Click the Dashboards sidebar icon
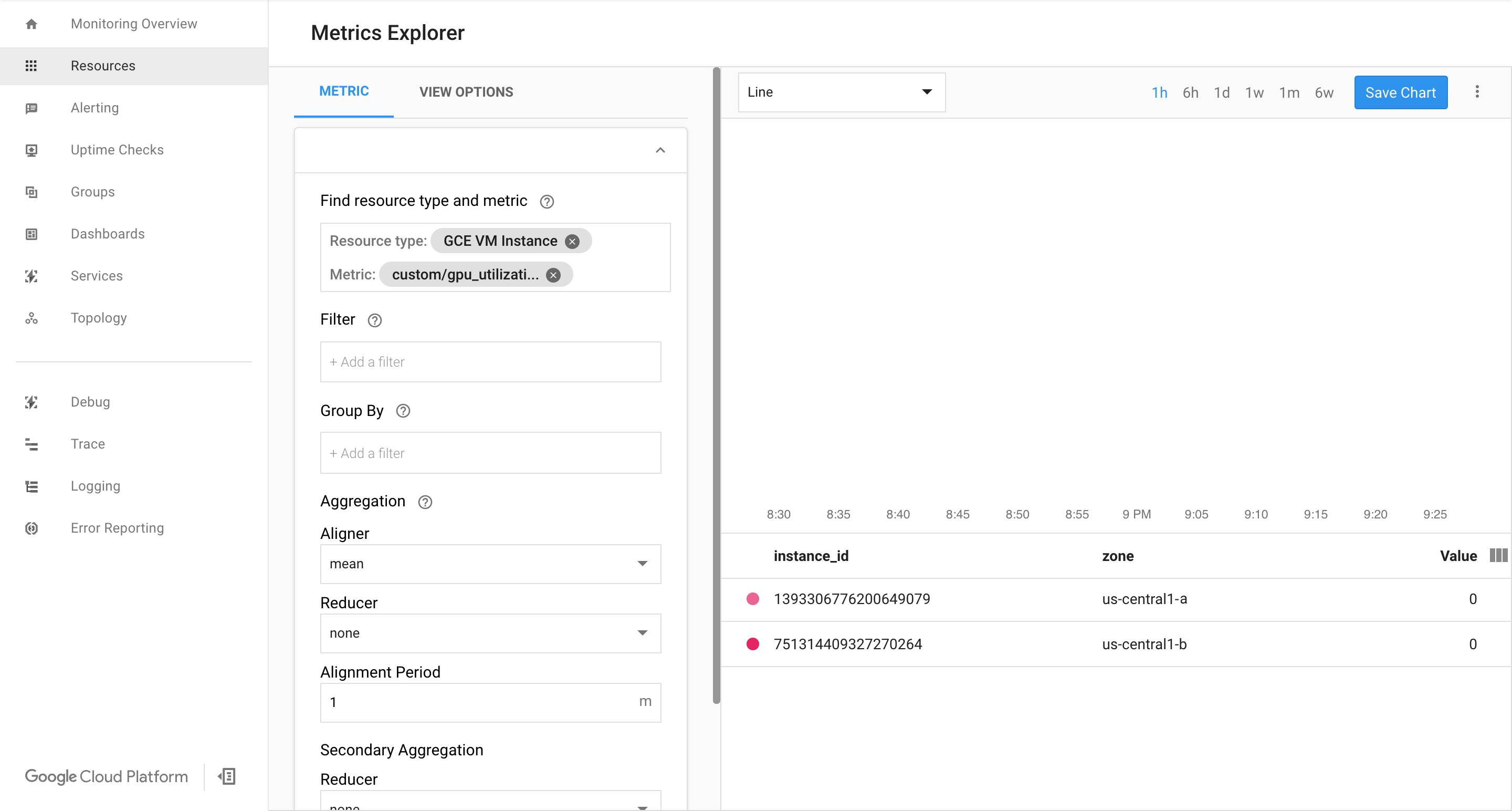1512x811 pixels. tap(31, 234)
